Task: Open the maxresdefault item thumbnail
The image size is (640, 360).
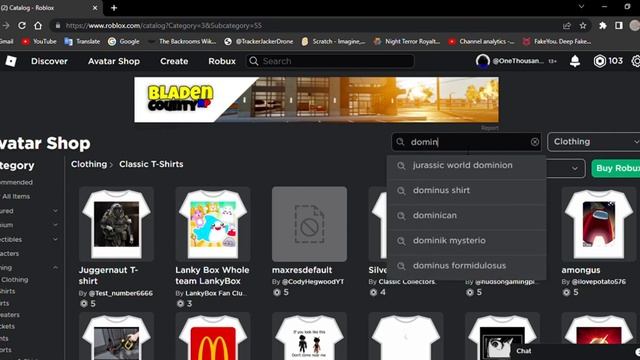Action: pyautogui.click(x=309, y=224)
